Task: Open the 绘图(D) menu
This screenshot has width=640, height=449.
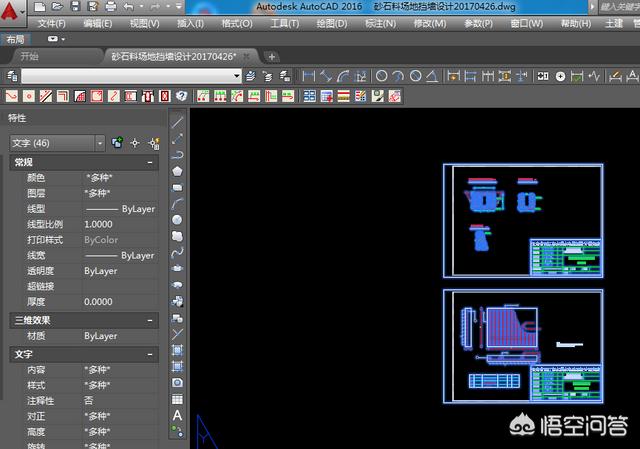Action: (329, 23)
